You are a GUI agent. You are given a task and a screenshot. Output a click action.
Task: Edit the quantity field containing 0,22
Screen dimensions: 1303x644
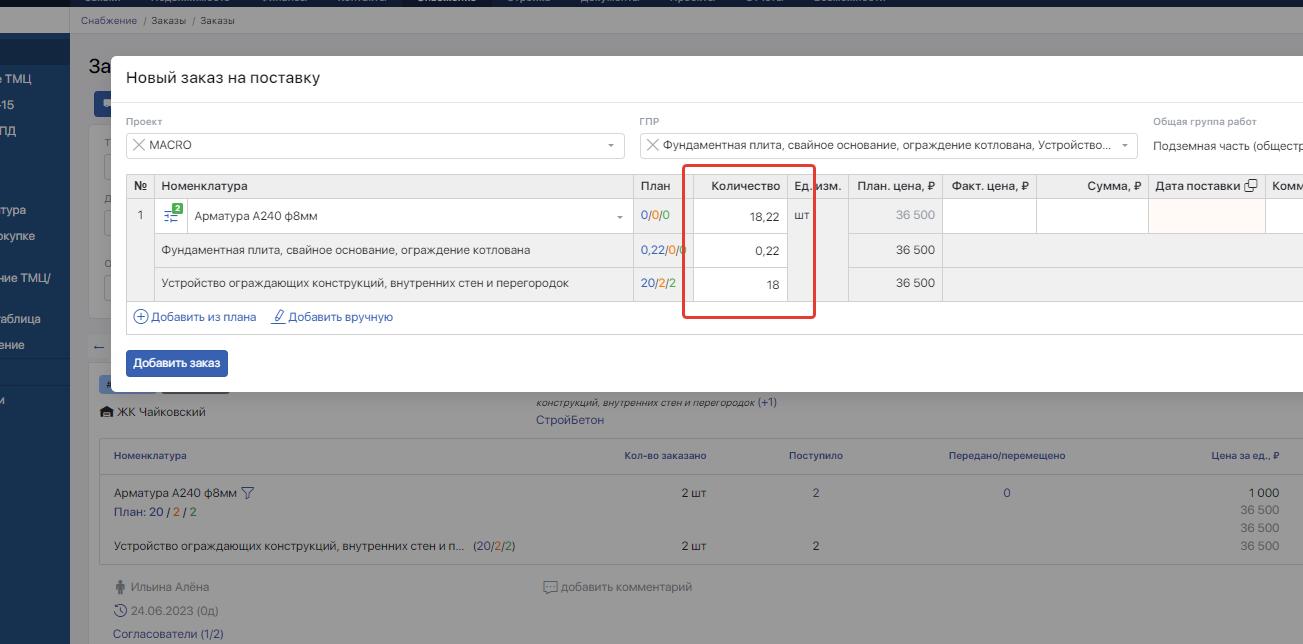click(740, 251)
